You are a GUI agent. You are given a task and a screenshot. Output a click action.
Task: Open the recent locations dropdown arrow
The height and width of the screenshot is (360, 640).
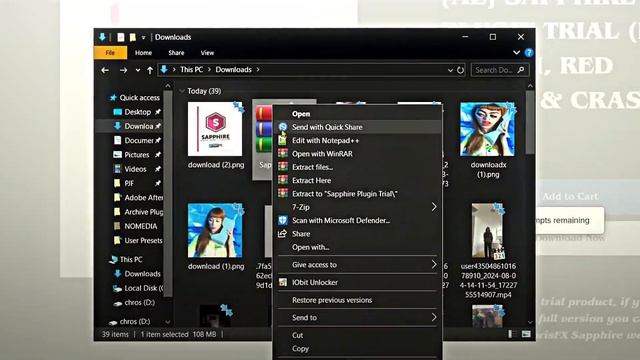(x=138, y=70)
